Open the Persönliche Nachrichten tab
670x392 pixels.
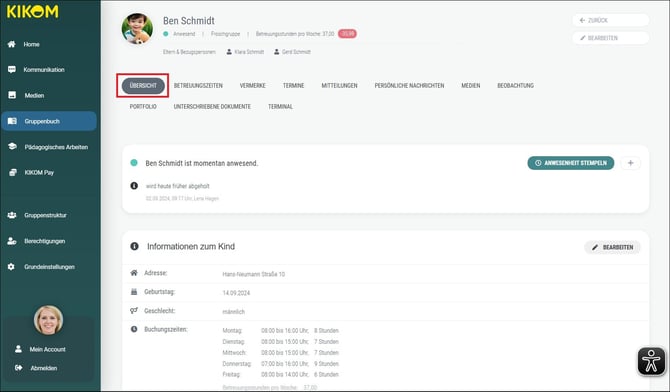409,85
